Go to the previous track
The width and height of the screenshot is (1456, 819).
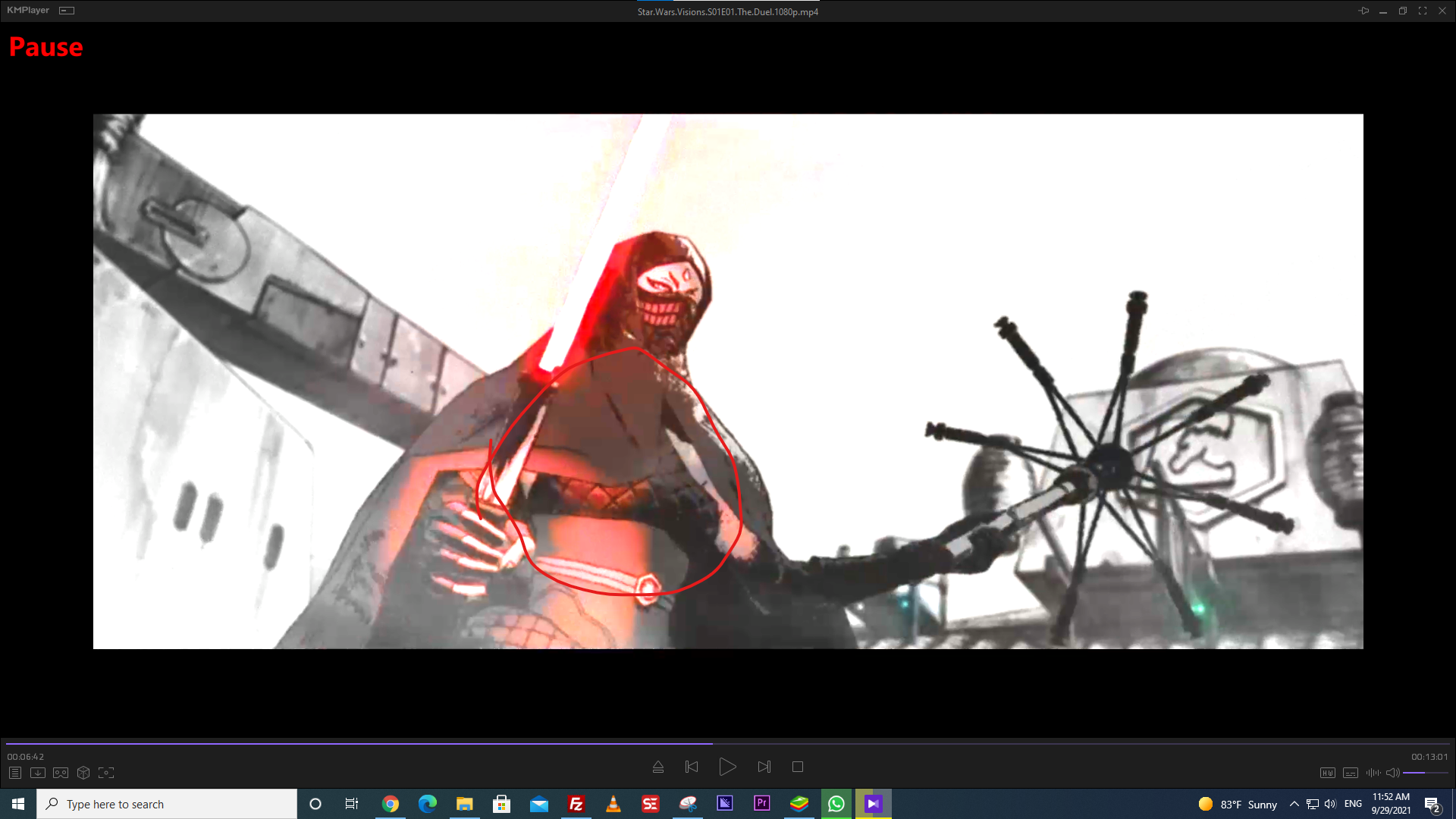[x=692, y=767]
